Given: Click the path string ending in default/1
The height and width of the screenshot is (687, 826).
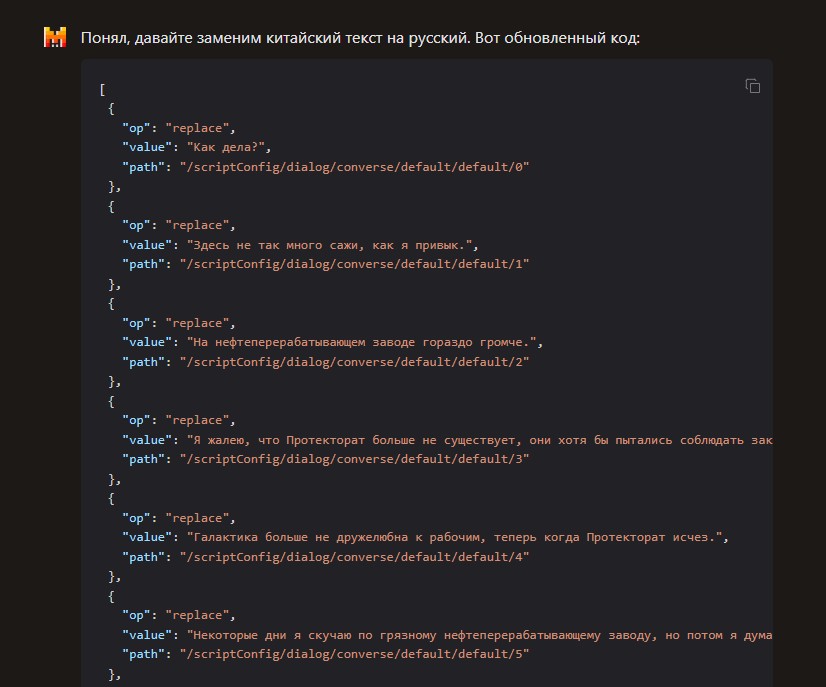Looking at the screenshot, I should point(354,264).
